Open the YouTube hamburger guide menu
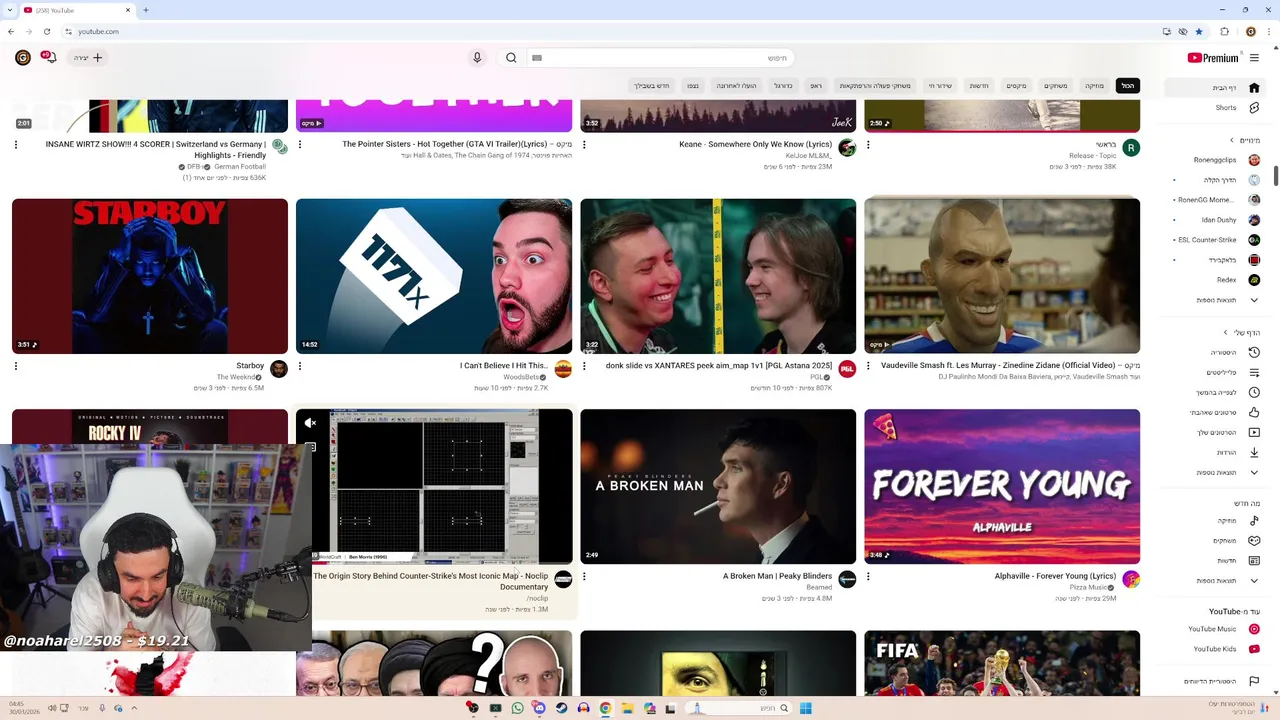 (1254, 58)
